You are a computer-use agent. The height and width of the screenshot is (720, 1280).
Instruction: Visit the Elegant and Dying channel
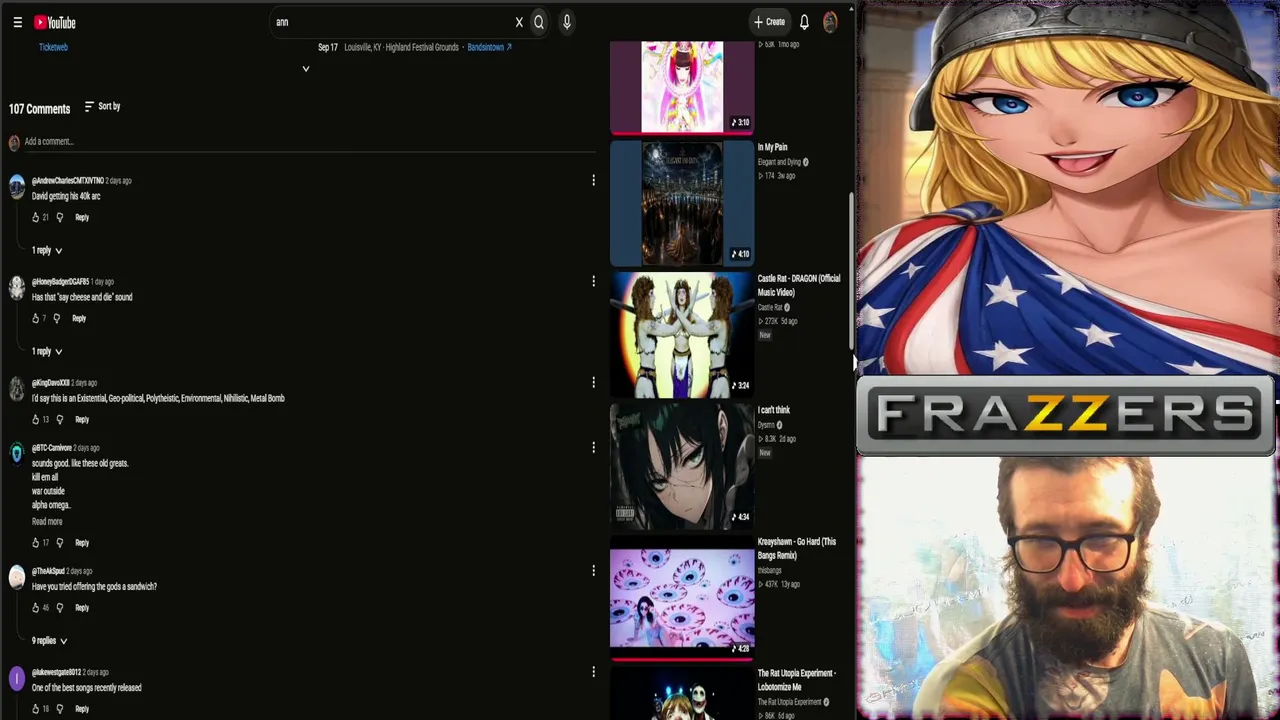[779, 162]
